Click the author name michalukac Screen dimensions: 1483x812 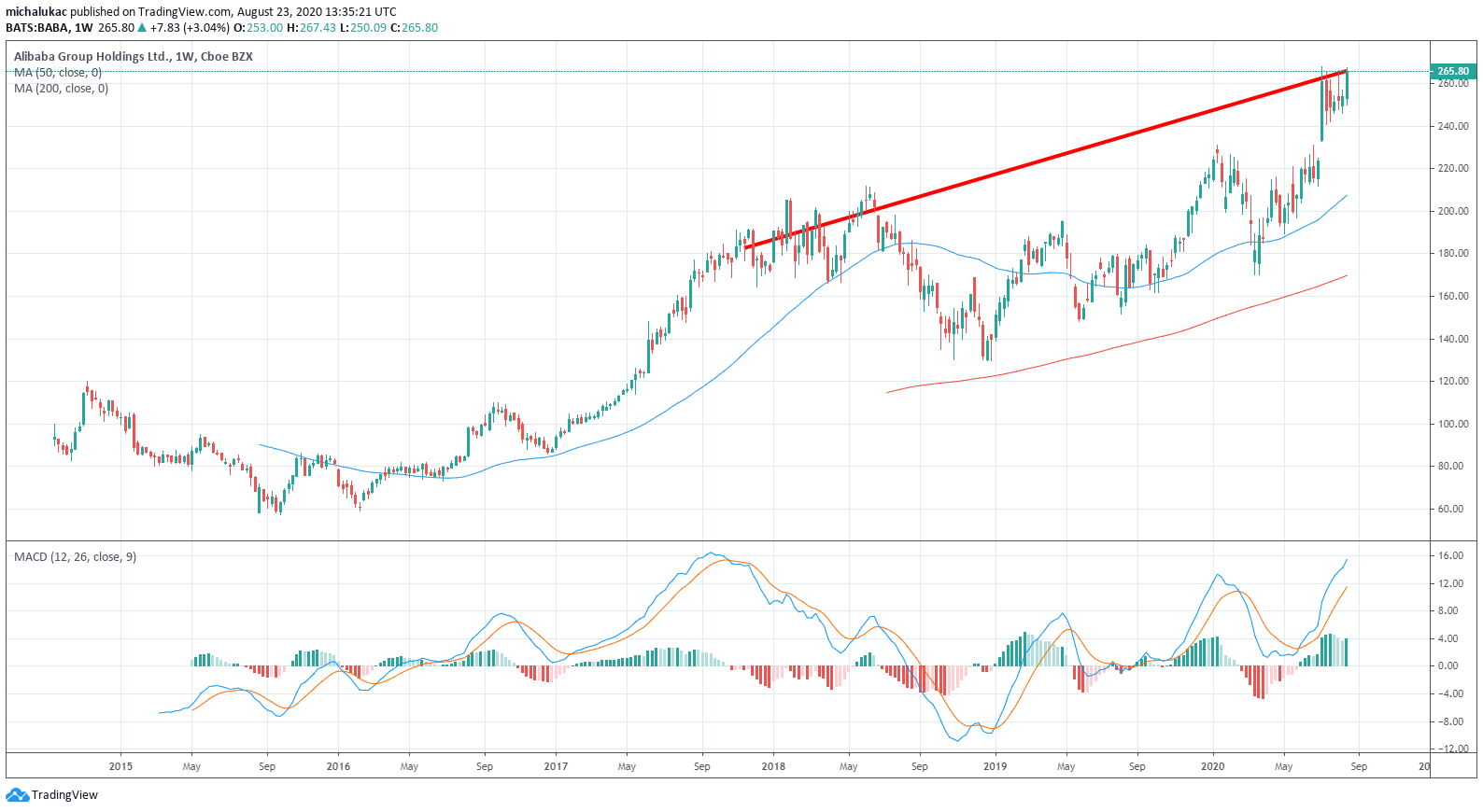pos(36,12)
